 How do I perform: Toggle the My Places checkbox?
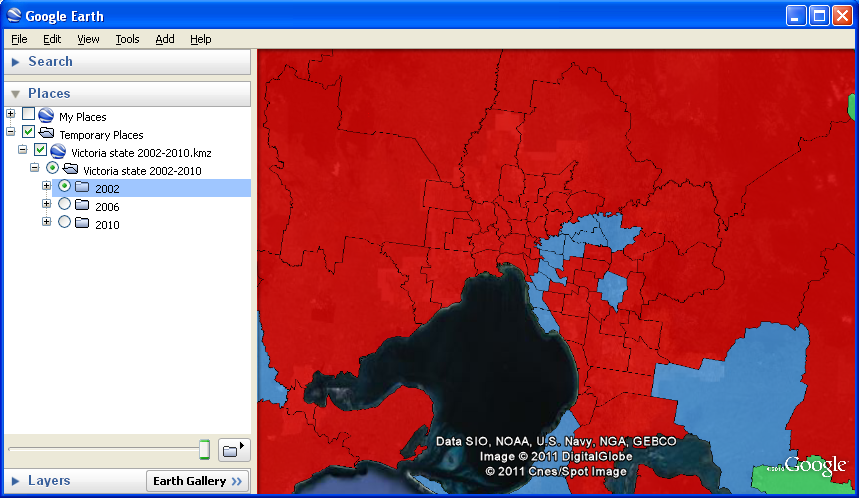(28, 114)
